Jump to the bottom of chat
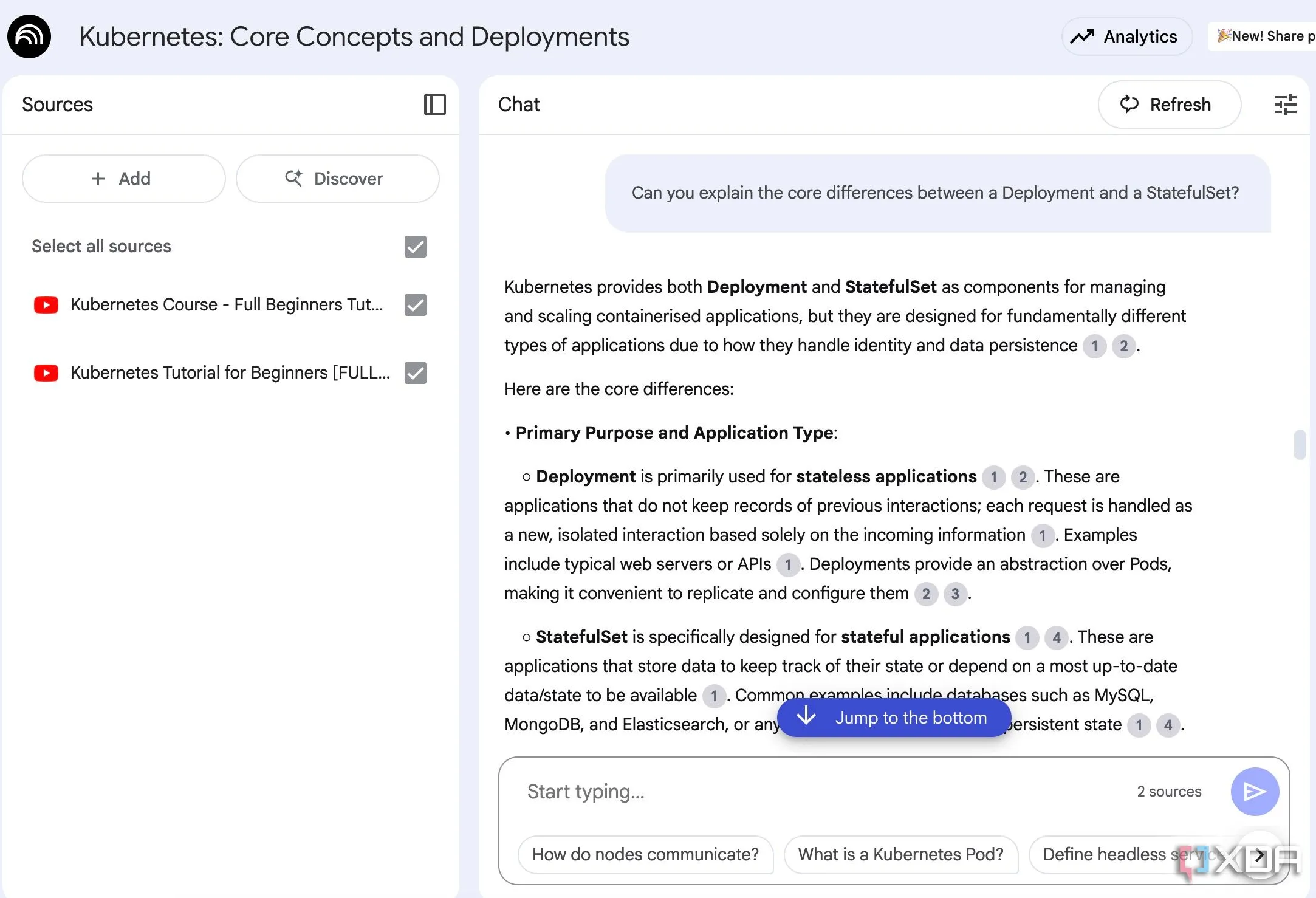The width and height of the screenshot is (1316, 898). click(x=894, y=718)
